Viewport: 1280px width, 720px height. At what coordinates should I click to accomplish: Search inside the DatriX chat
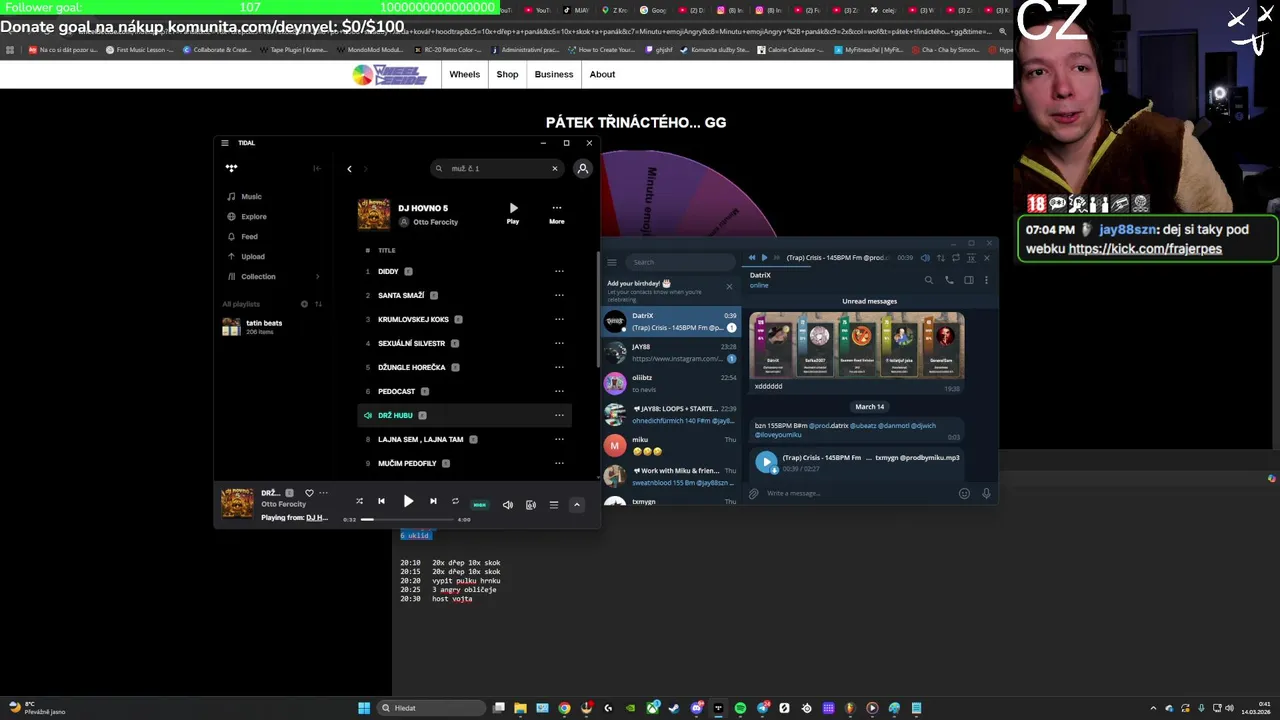928,280
